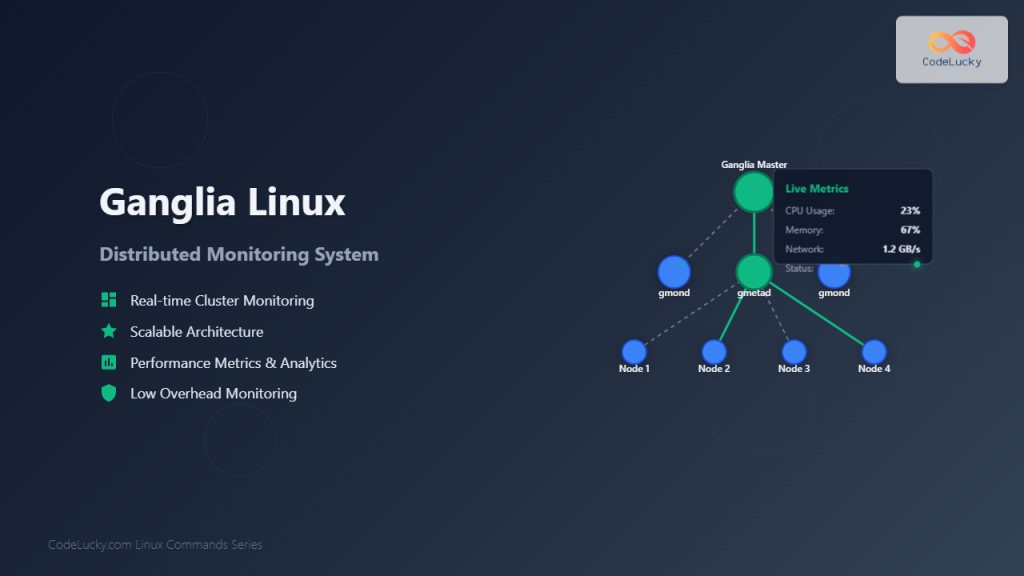Toggle the green Status indicator dot
The image size is (1024, 576).
pyautogui.click(x=915, y=264)
